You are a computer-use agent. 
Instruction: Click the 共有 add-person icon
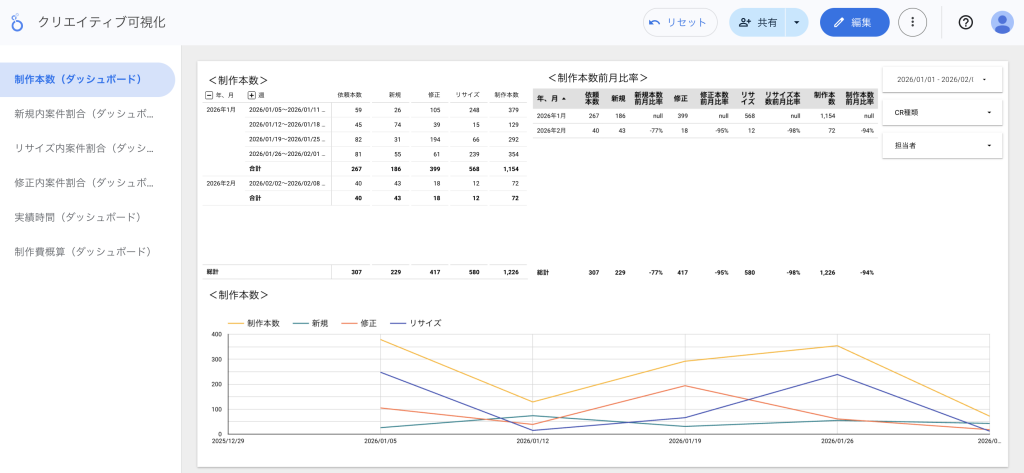point(745,22)
